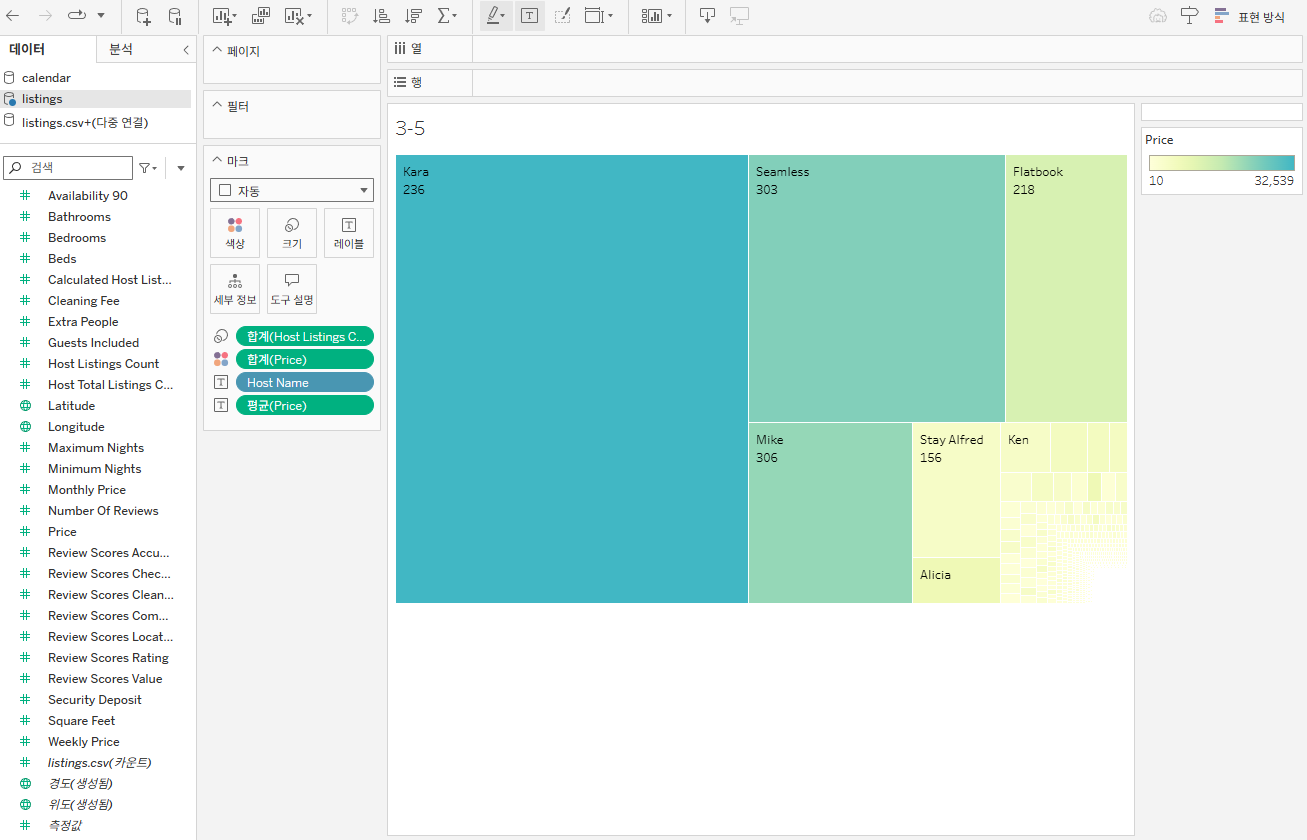
Task: Clear the sheet using the chart-with-X icon
Action: coord(294,16)
